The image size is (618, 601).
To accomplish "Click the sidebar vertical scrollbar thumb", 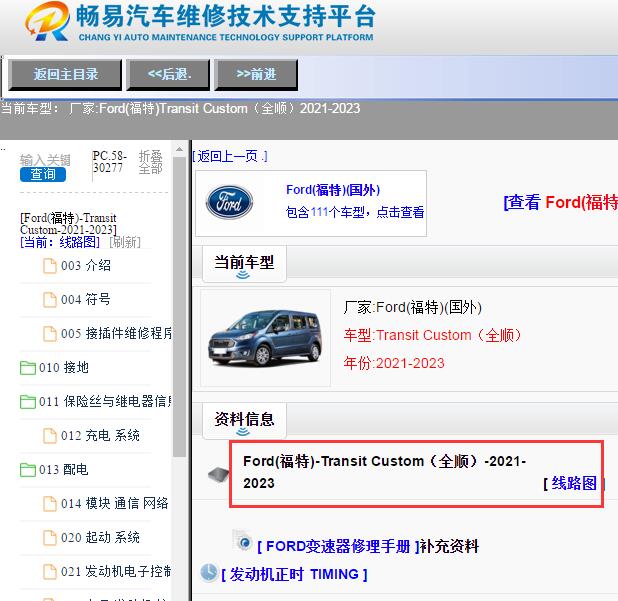I will click(179, 307).
